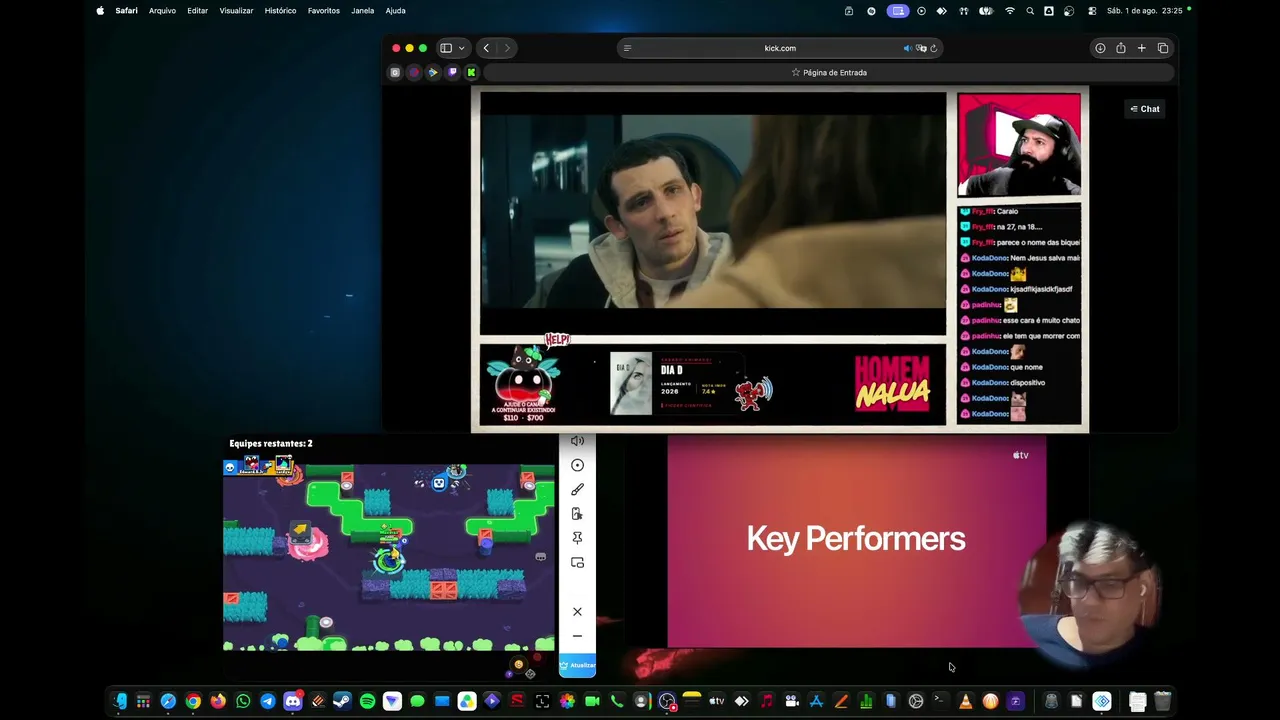Close the mirroring toolbar with X
This screenshot has height=720, width=1280.
click(577, 611)
